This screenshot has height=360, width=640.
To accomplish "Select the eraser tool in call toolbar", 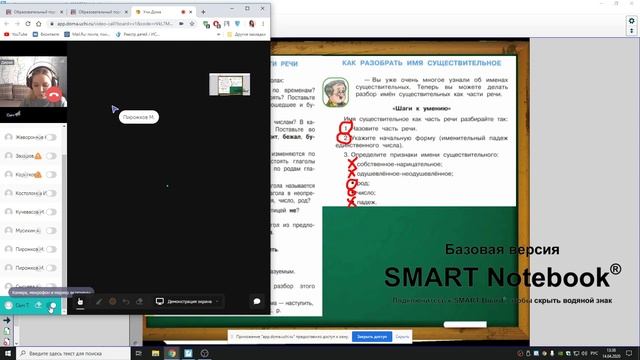I will tap(140, 302).
